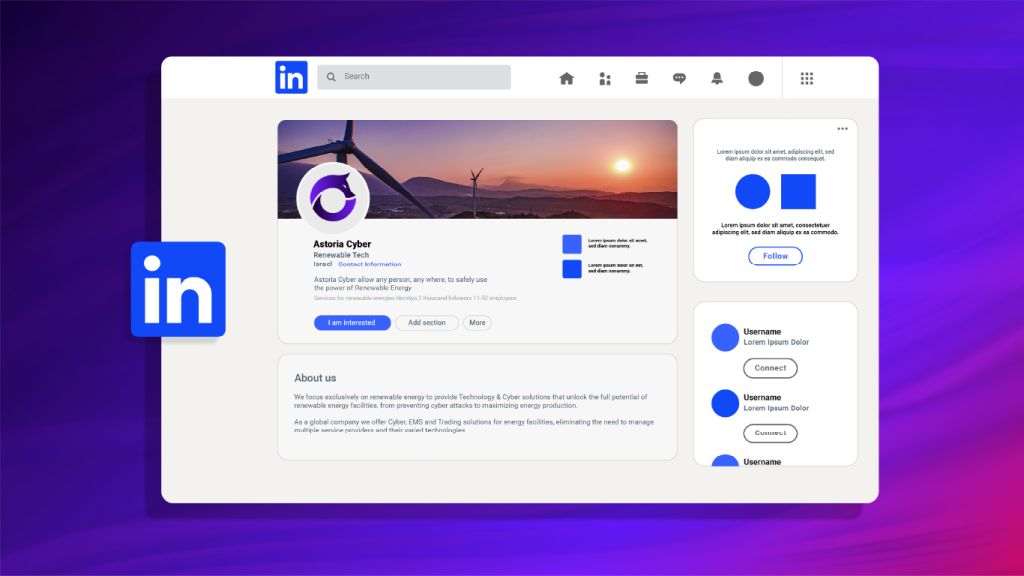Click the Add section button
Viewport: 1024px width, 576px height.
coord(427,323)
